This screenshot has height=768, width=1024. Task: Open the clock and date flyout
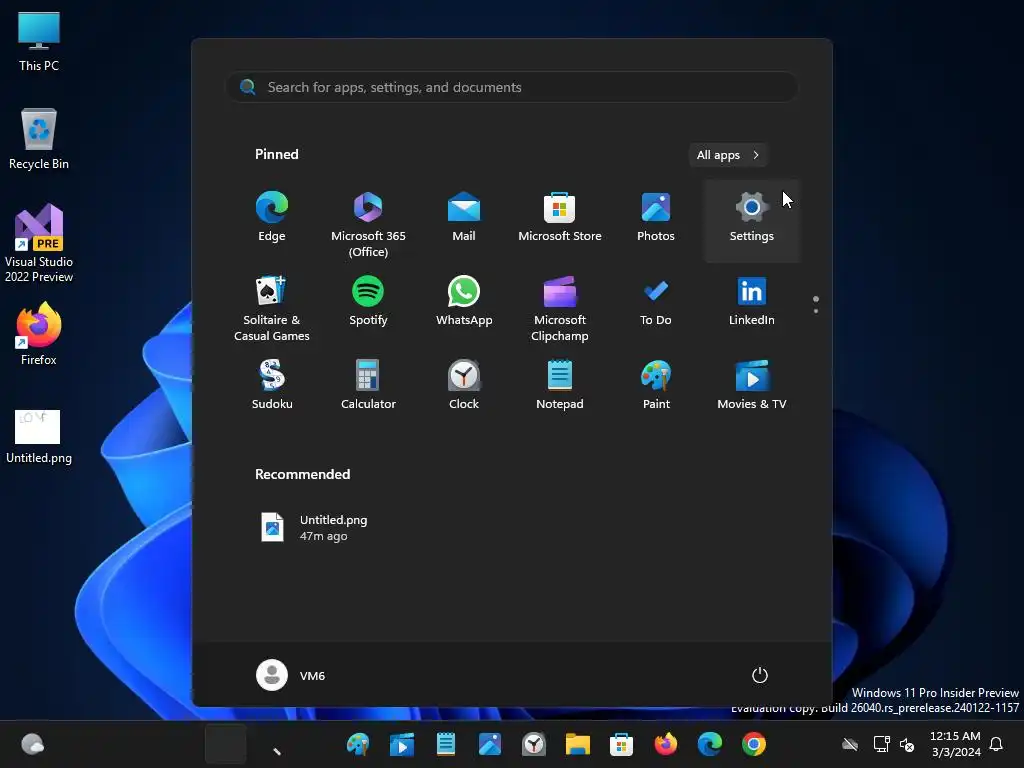pyautogui.click(x=955, y=744)
